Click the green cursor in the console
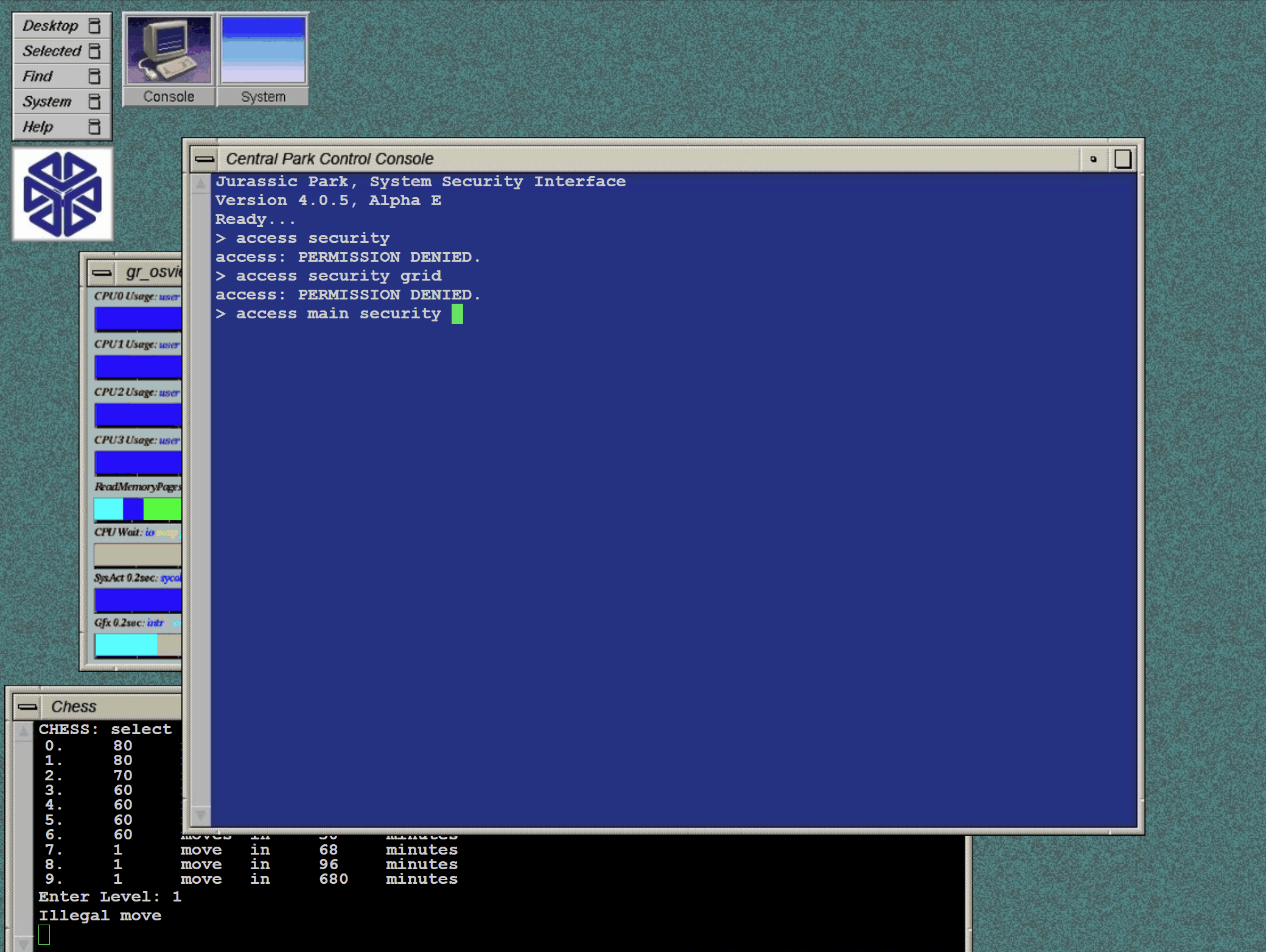Viewport: 1266px width, 952px height. coord(457,314)
